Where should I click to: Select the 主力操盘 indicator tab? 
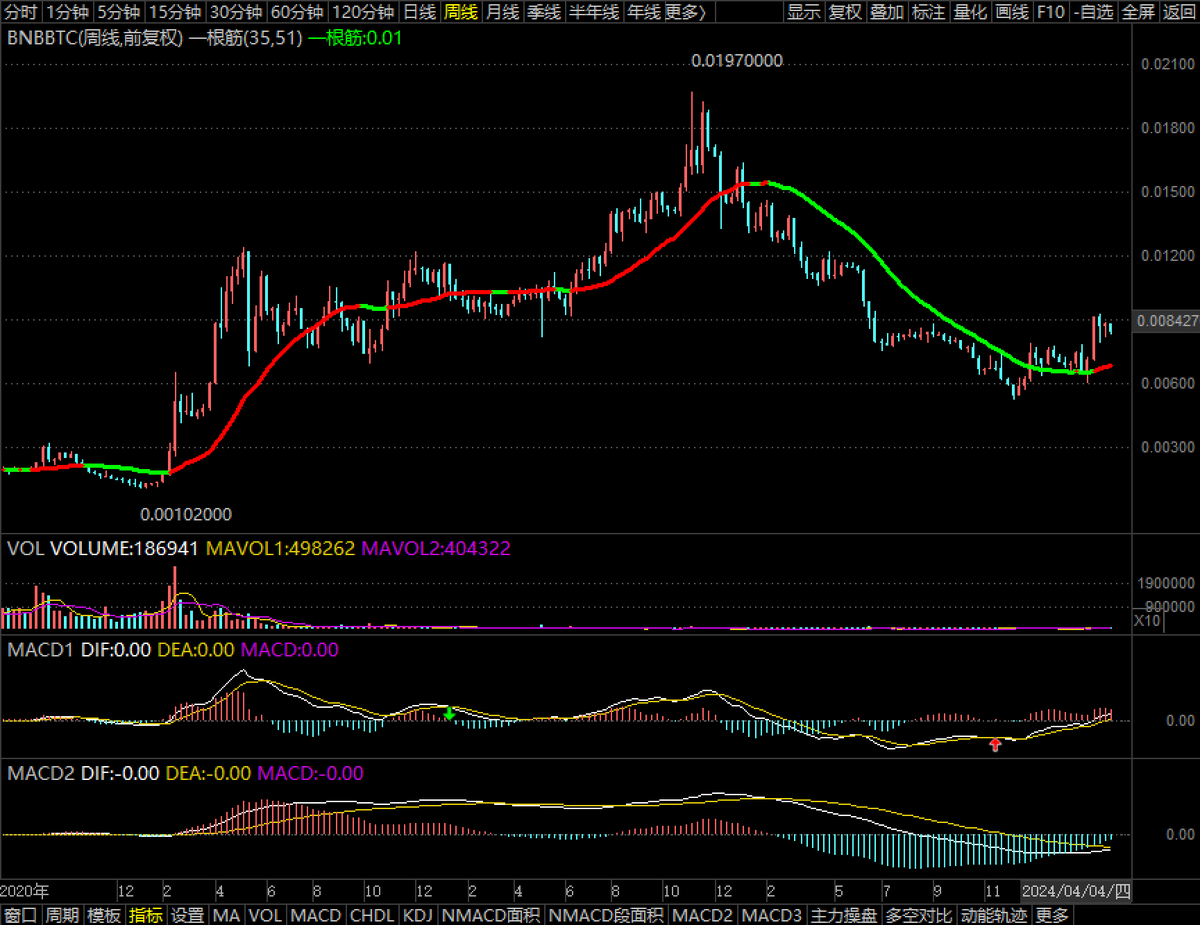pyautogui.click(x=843, y=915)
